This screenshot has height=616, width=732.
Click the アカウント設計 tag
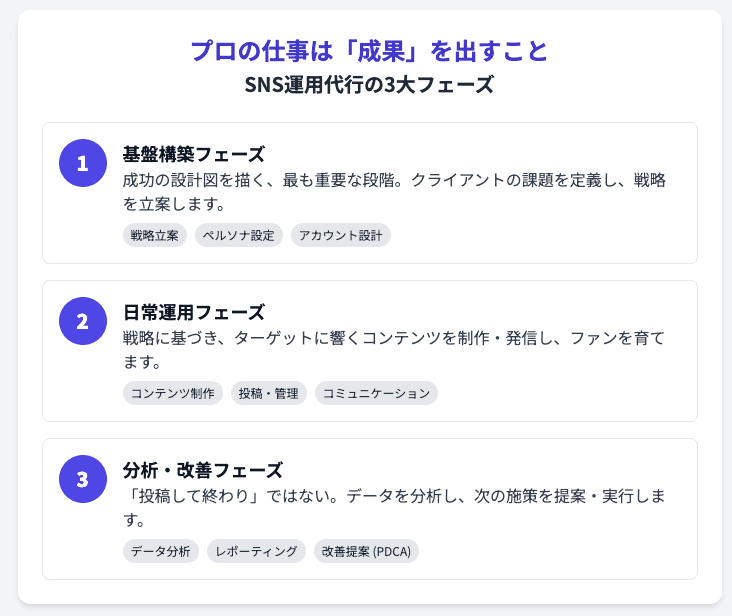coord(341,235)
